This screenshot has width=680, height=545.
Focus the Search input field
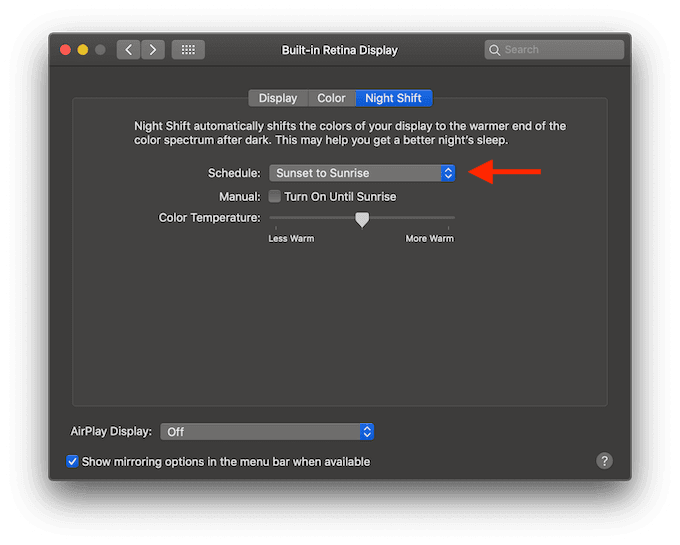(554, 50)
